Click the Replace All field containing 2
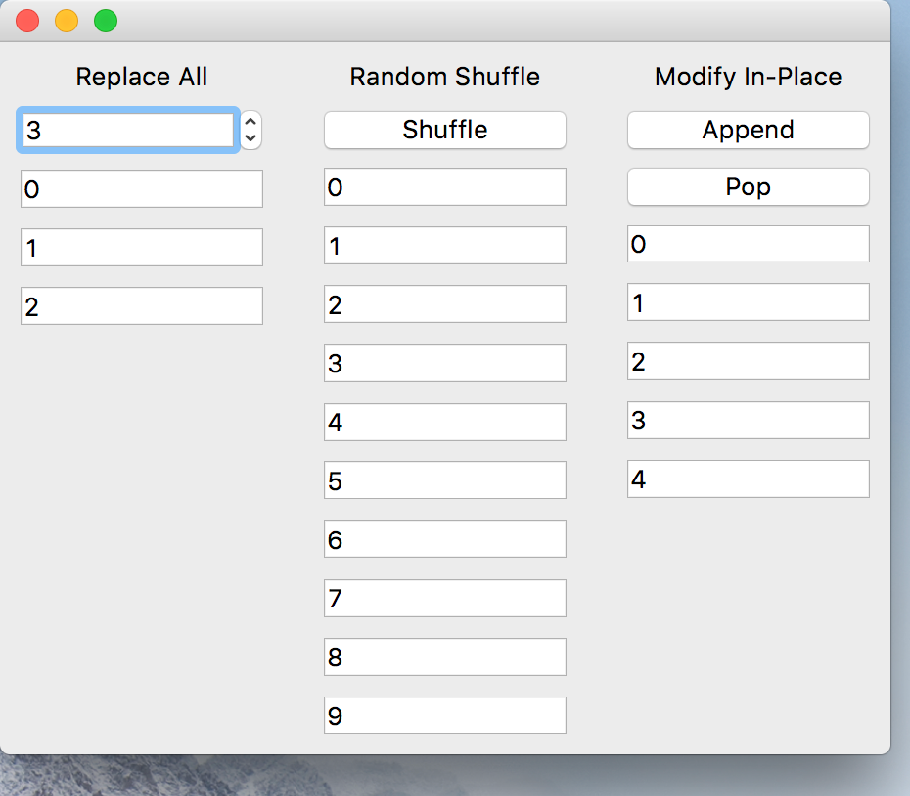 pos(142,306)
